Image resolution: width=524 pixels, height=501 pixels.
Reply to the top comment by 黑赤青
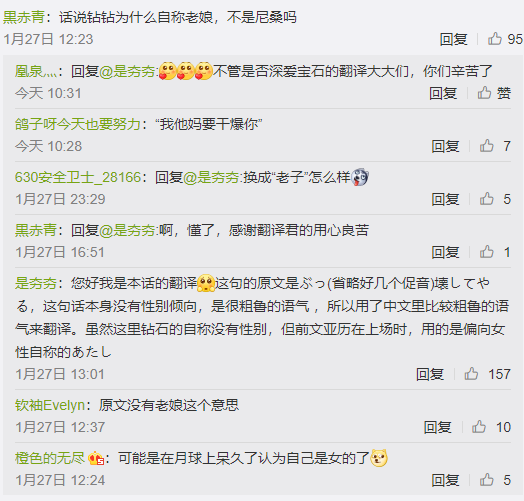(x=453, y=39)
